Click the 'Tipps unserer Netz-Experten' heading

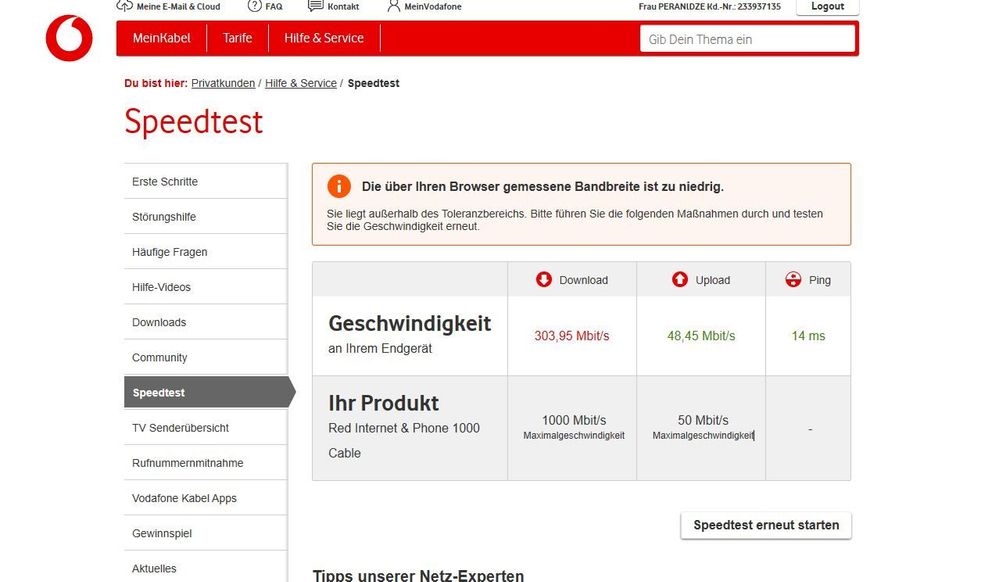point(418,576)
